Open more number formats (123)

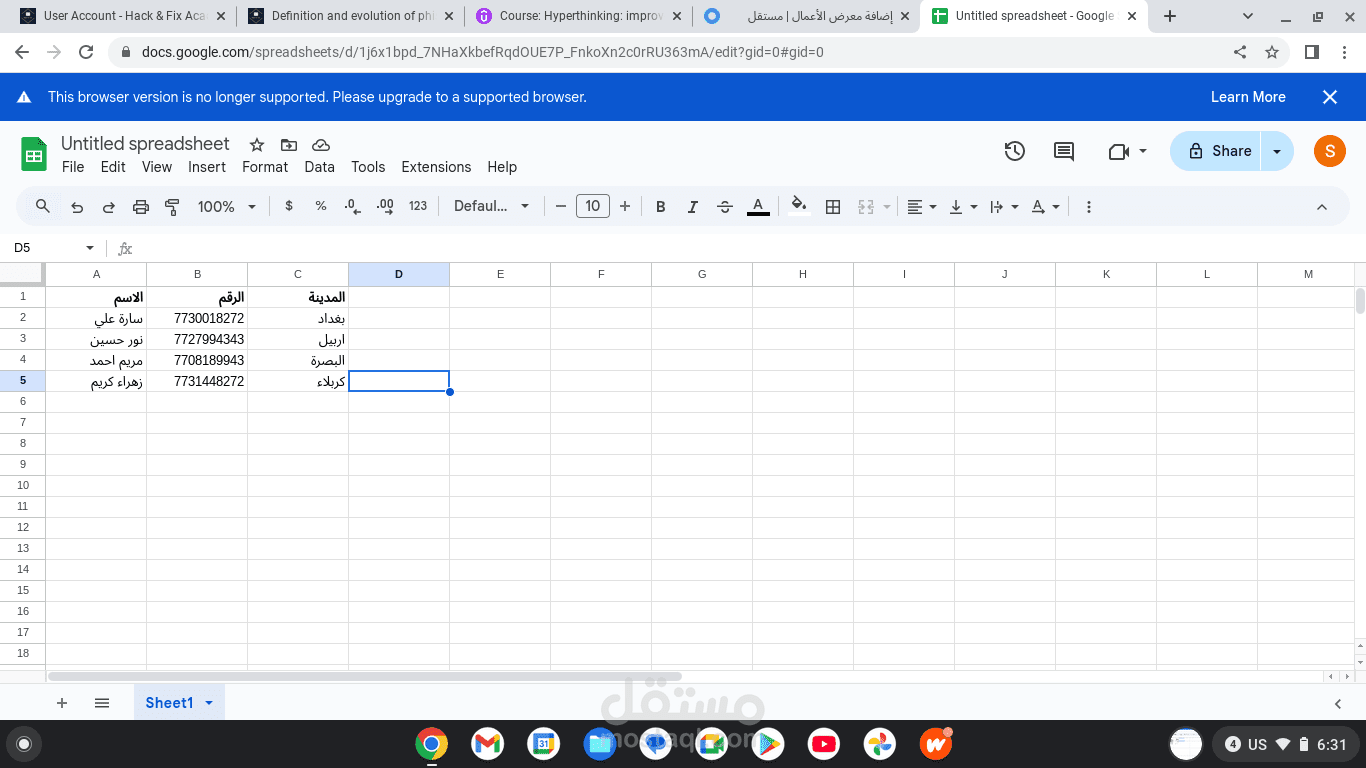tap(418, 206)
